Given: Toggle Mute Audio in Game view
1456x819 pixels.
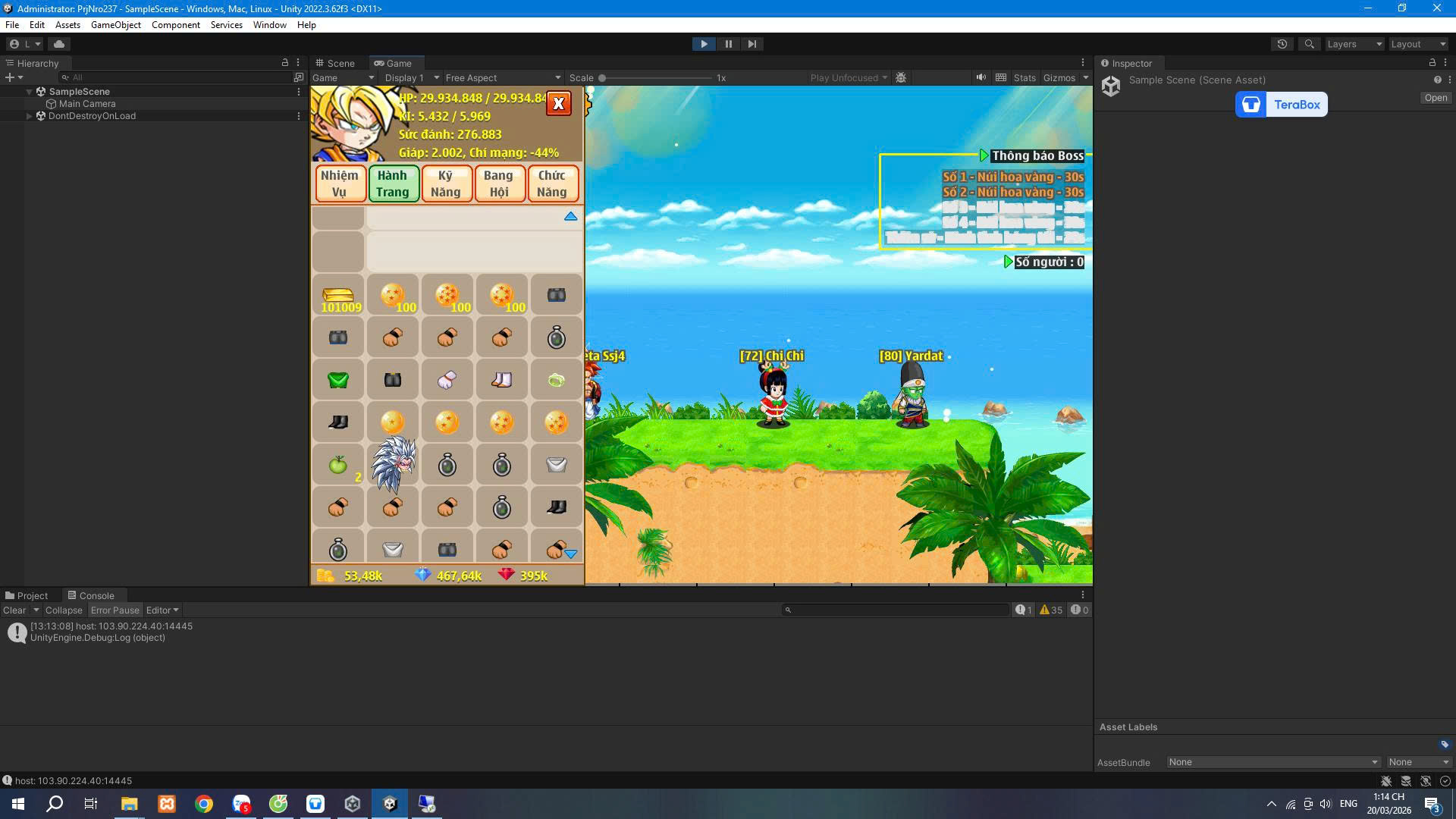Looking at the screenshot, I should click(x=981, y=77).
